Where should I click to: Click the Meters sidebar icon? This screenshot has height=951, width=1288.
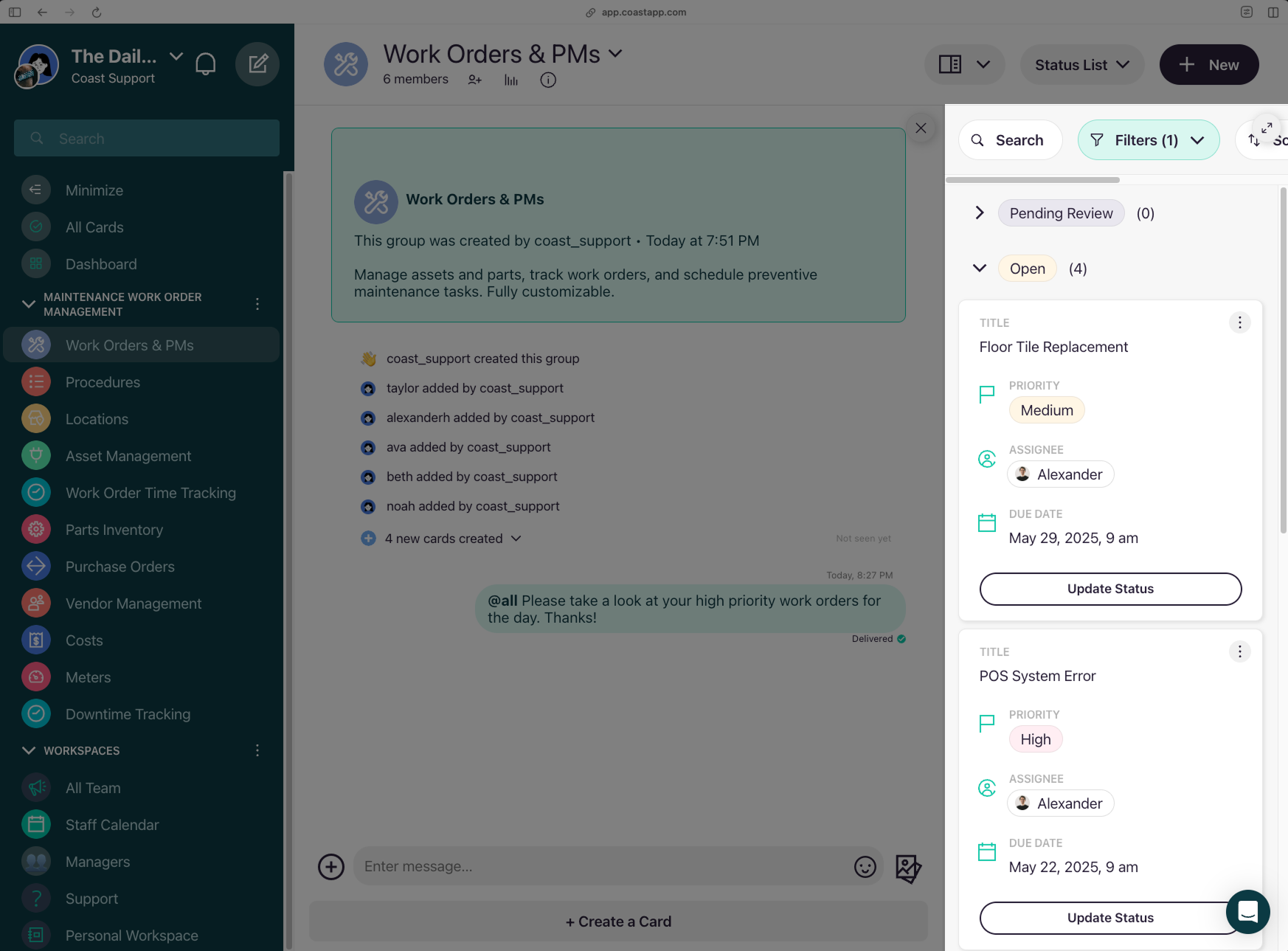click(x=36, y=677)
